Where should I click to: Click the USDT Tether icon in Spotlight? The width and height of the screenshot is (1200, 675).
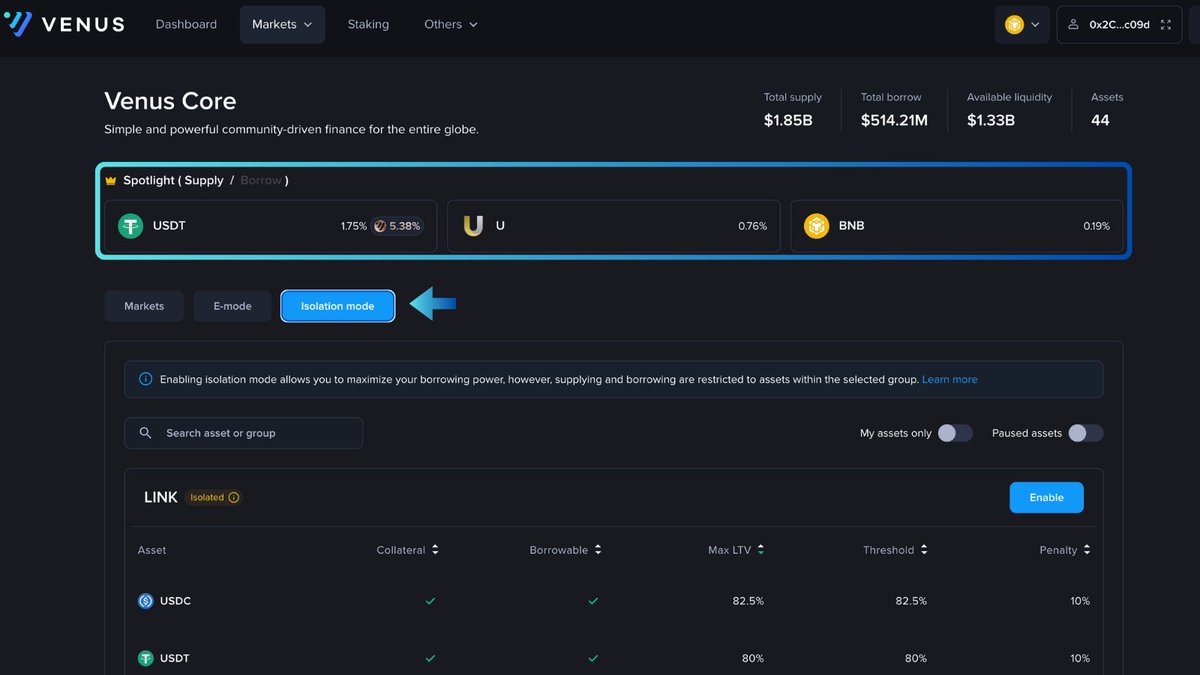click(x=130, y=226)
